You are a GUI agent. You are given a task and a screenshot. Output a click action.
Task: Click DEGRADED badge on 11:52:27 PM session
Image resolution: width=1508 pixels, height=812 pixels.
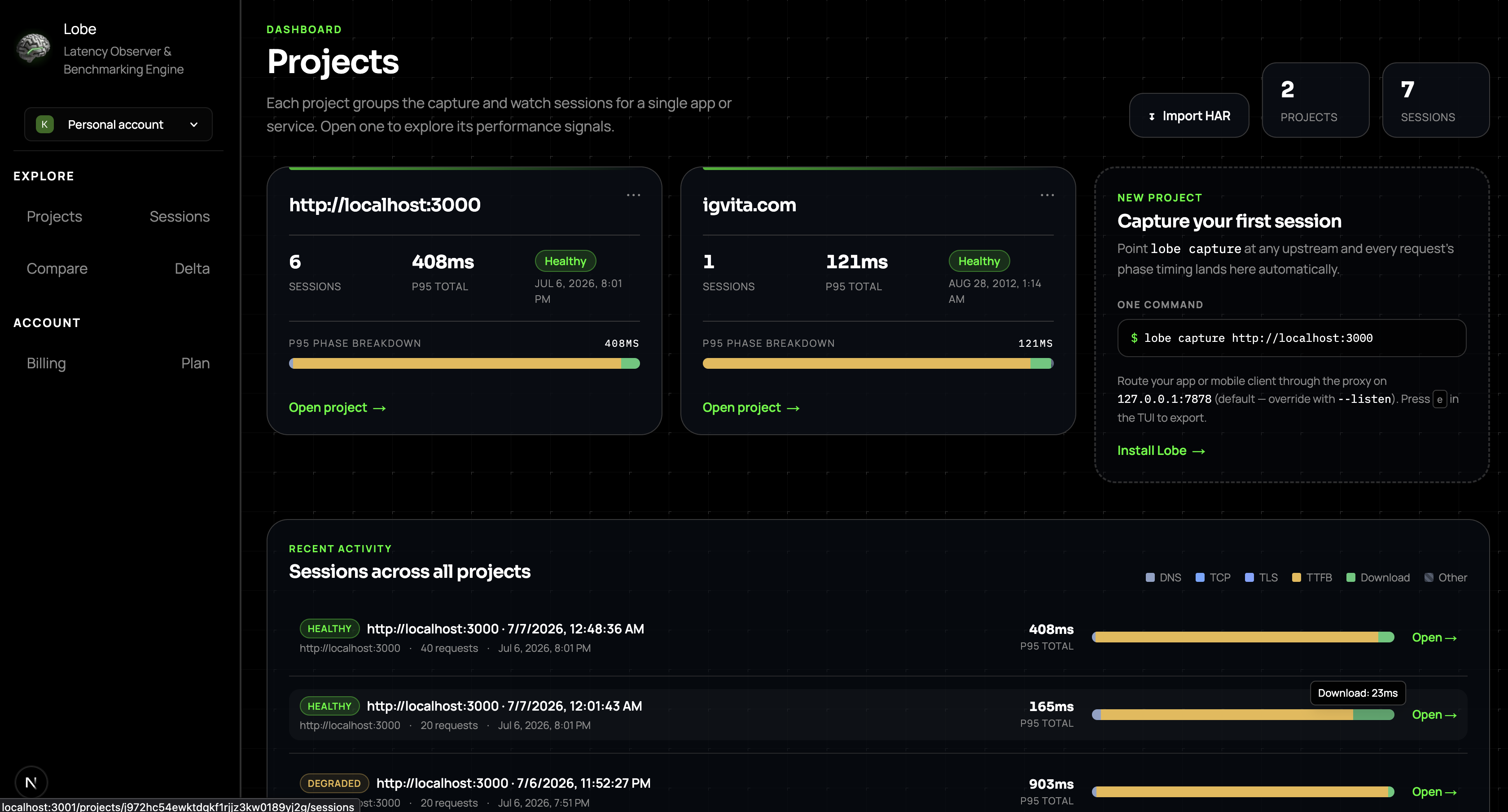tap(334, 783)
